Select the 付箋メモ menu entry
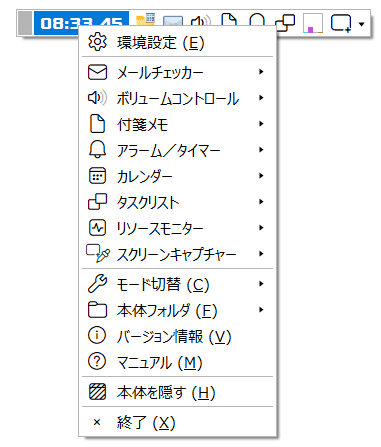The image size is (381, 447). point(177,124)
